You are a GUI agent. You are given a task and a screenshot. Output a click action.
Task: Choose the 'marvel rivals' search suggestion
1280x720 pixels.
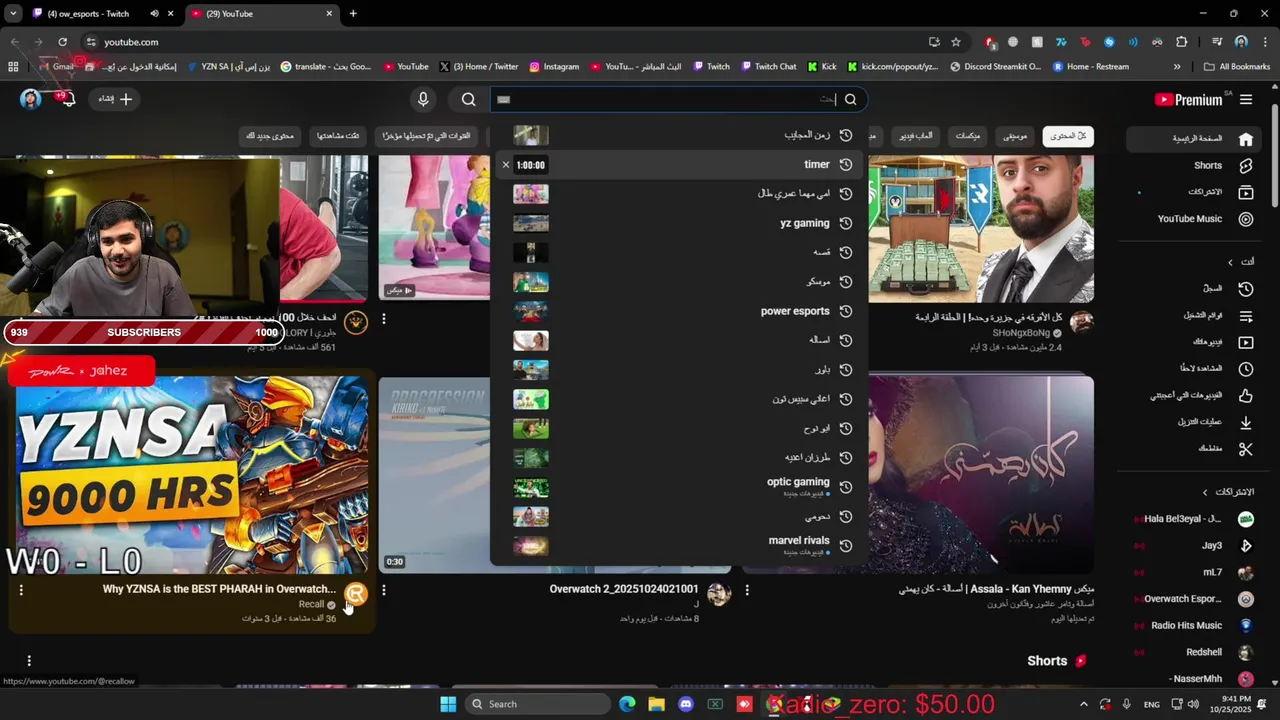point(680,546)
